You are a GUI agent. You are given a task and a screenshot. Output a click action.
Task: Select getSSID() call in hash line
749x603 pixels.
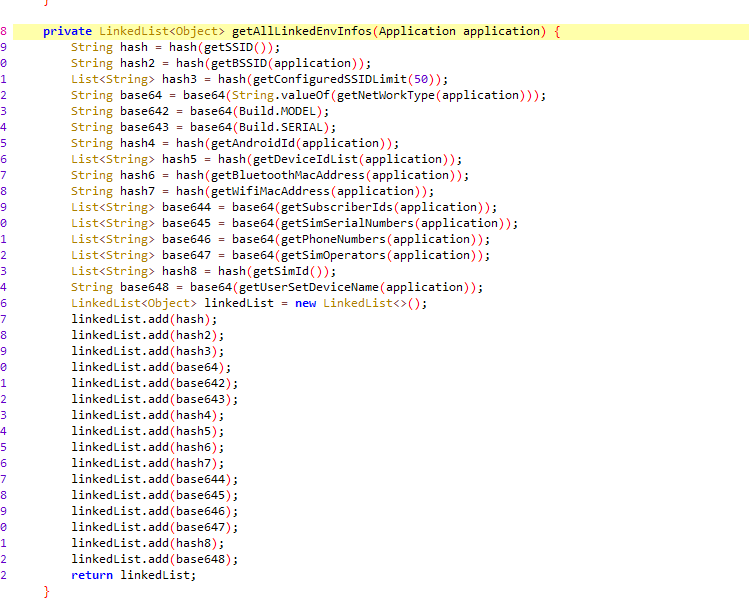pyautogui.click(x=235, y=47)
